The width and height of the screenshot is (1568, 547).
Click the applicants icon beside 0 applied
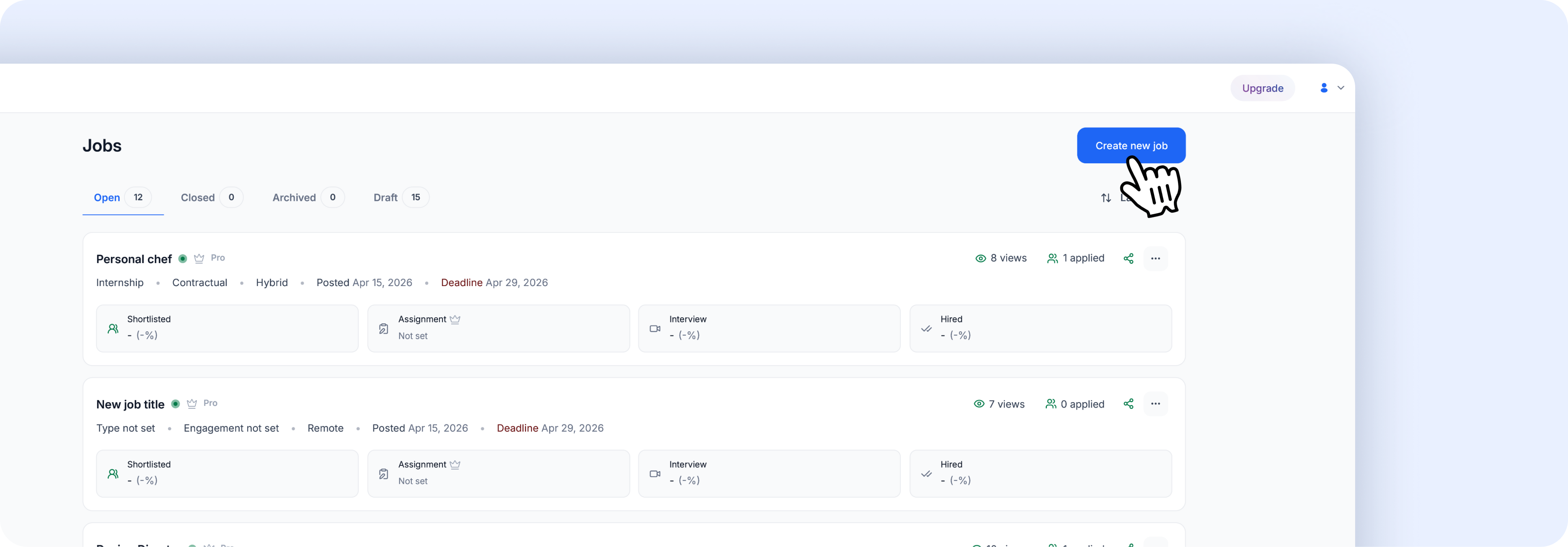click(1051, 404)
